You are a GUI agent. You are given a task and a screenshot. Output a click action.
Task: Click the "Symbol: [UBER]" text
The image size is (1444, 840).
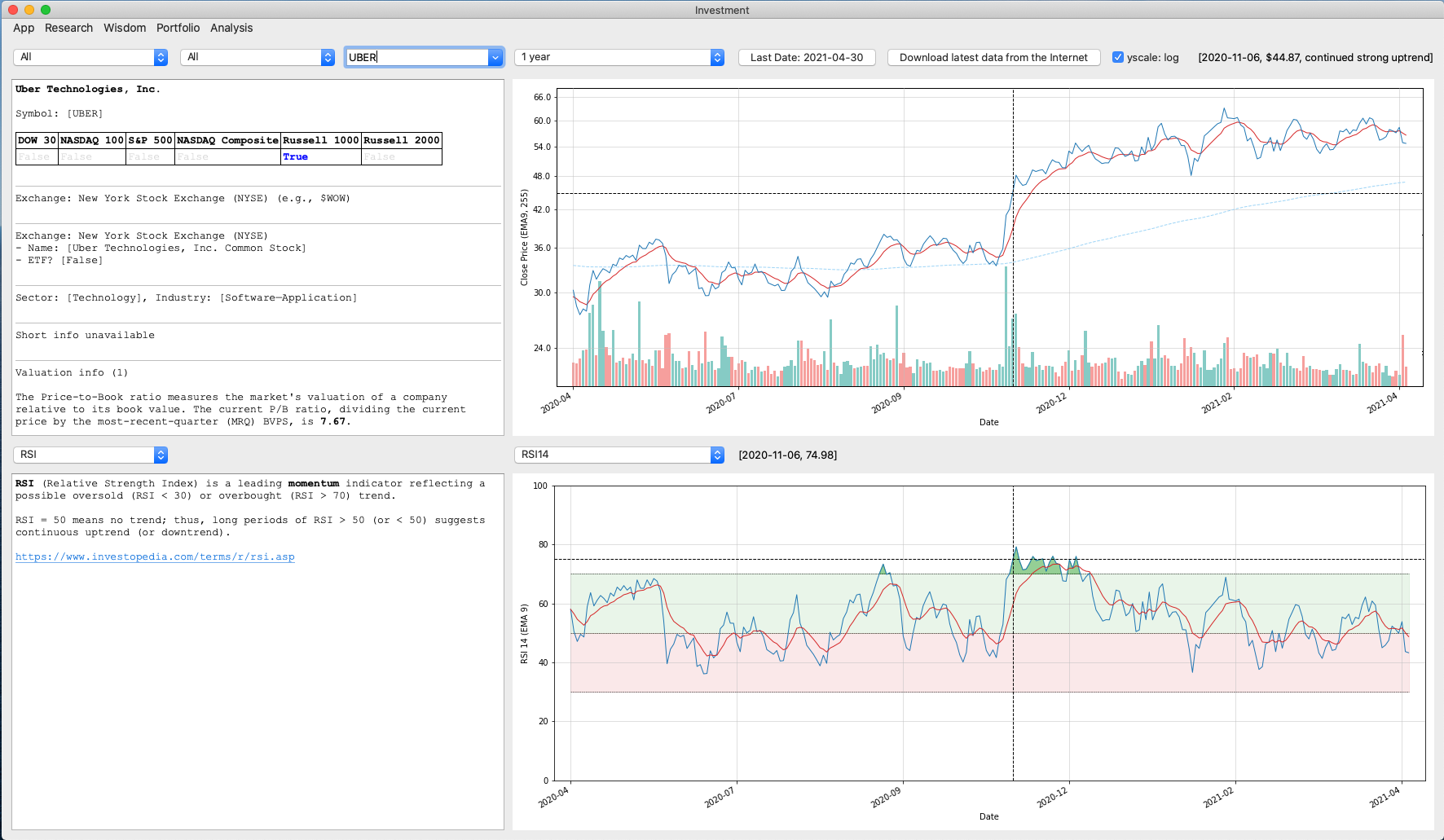click(59, 114)
